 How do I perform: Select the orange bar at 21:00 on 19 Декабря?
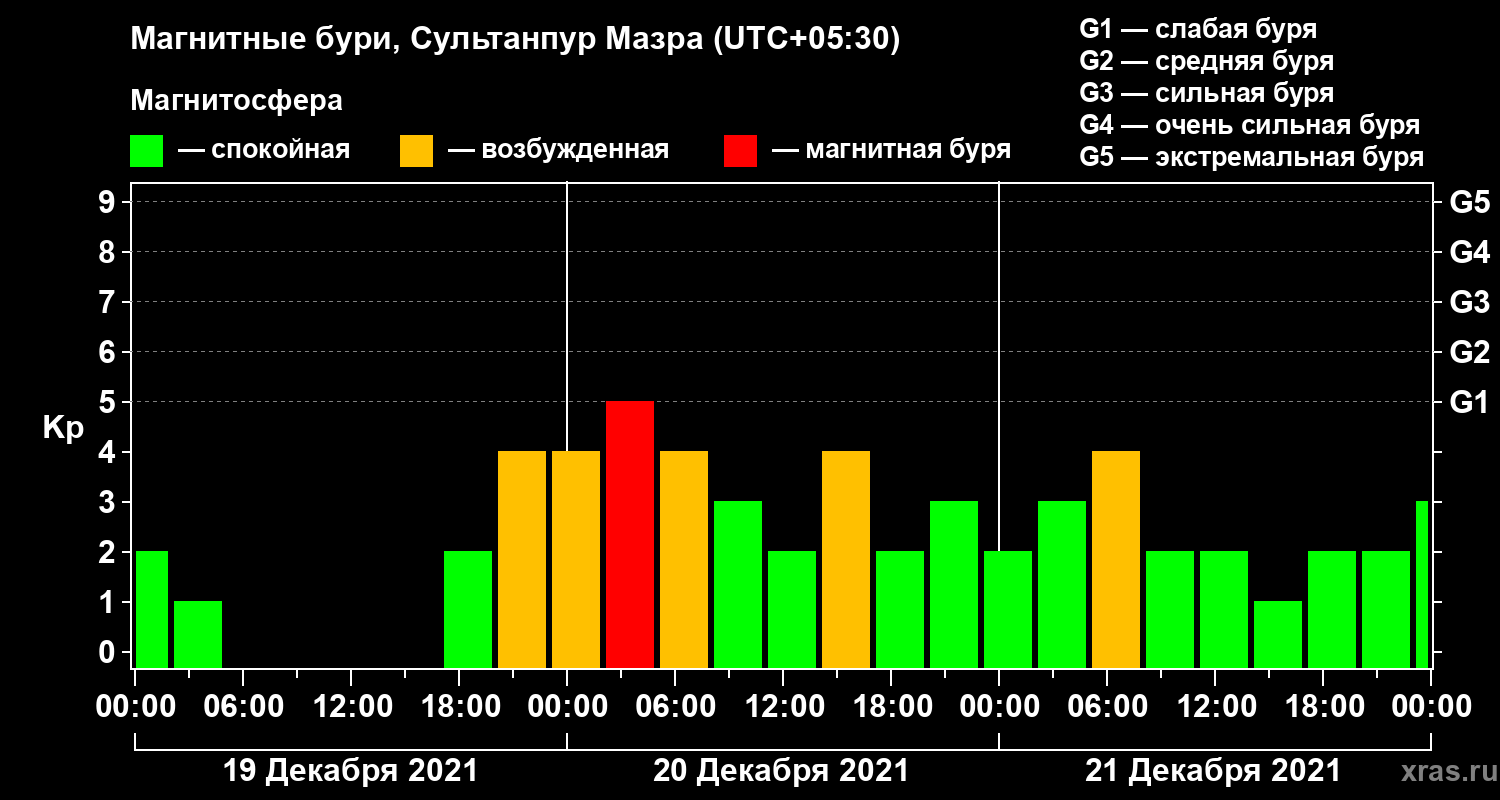(x=522, y=559)
